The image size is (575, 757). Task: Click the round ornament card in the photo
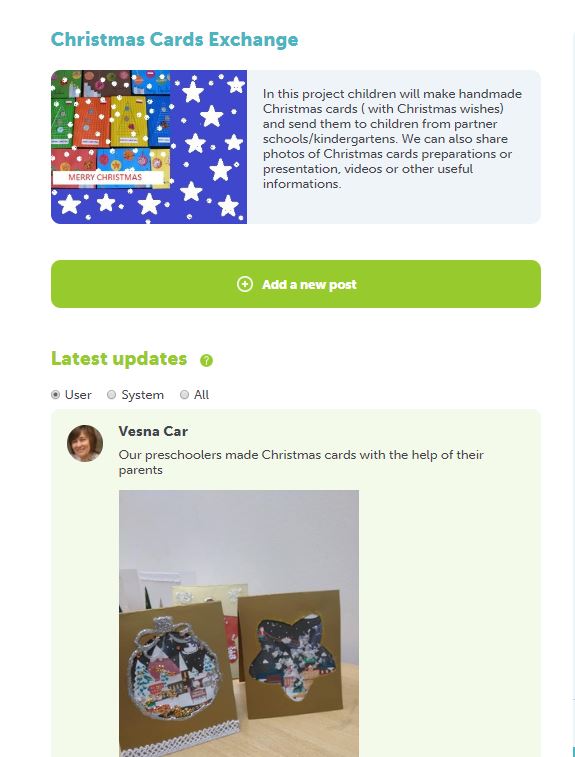coord(175,671)
